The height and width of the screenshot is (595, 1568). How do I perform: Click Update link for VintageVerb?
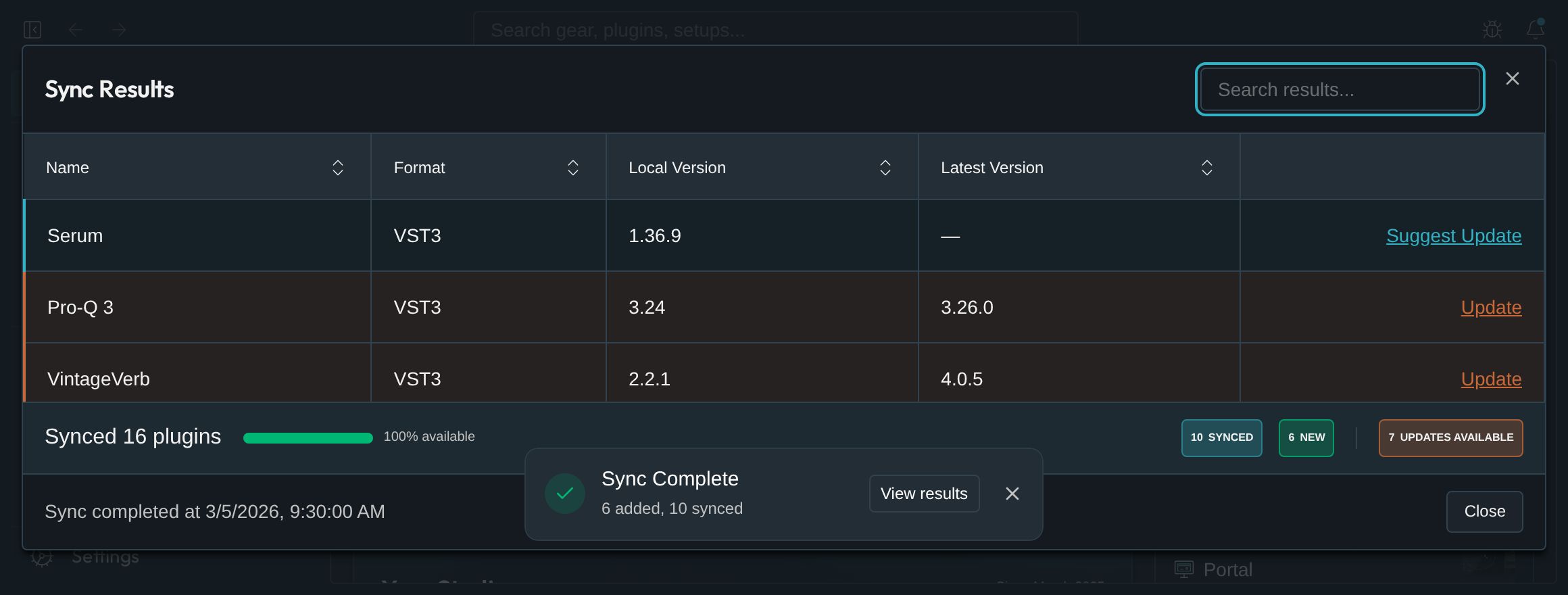pos(1491,379)
